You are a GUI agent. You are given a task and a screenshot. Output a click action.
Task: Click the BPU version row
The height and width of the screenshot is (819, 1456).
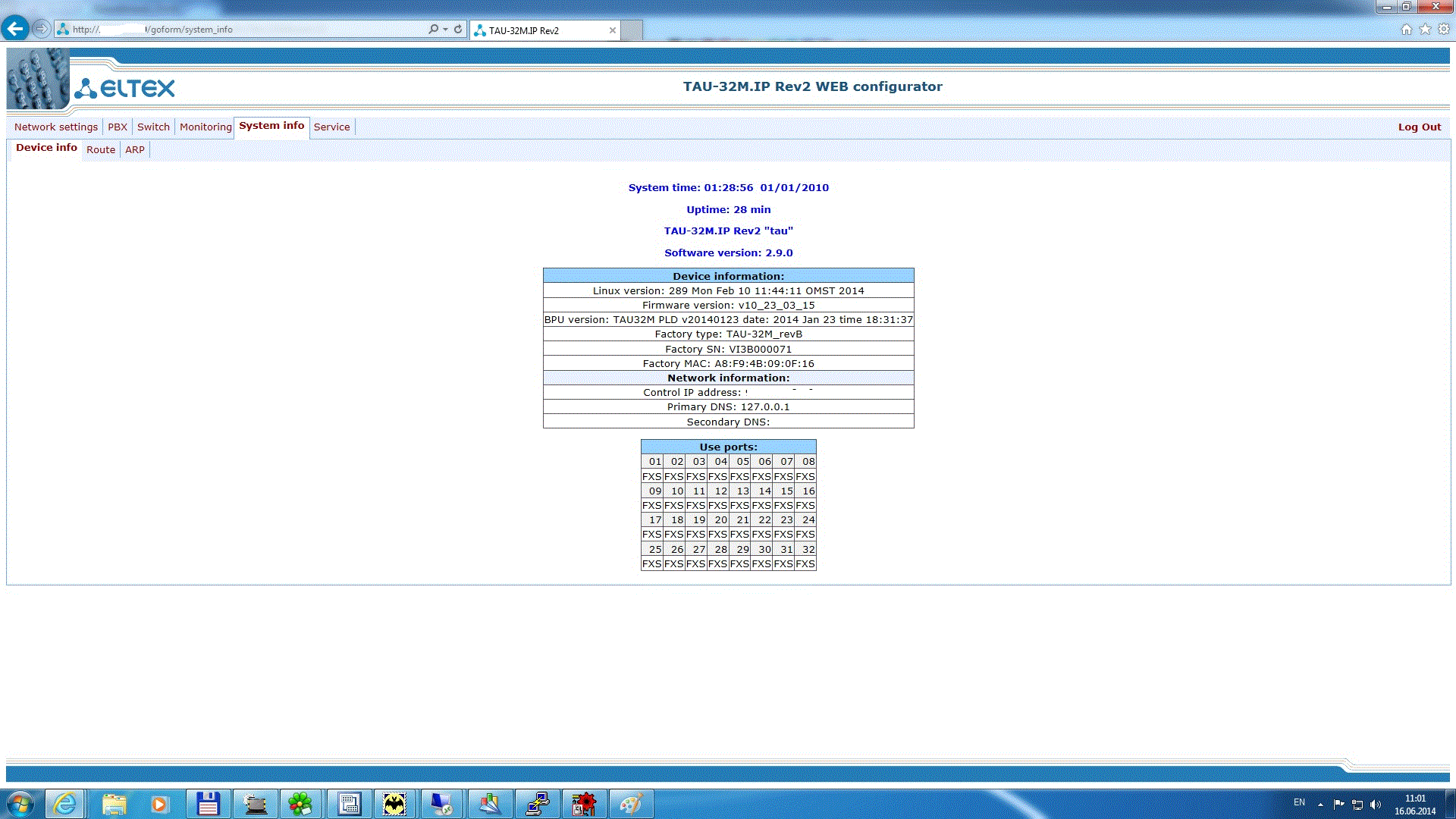point(728,319)
